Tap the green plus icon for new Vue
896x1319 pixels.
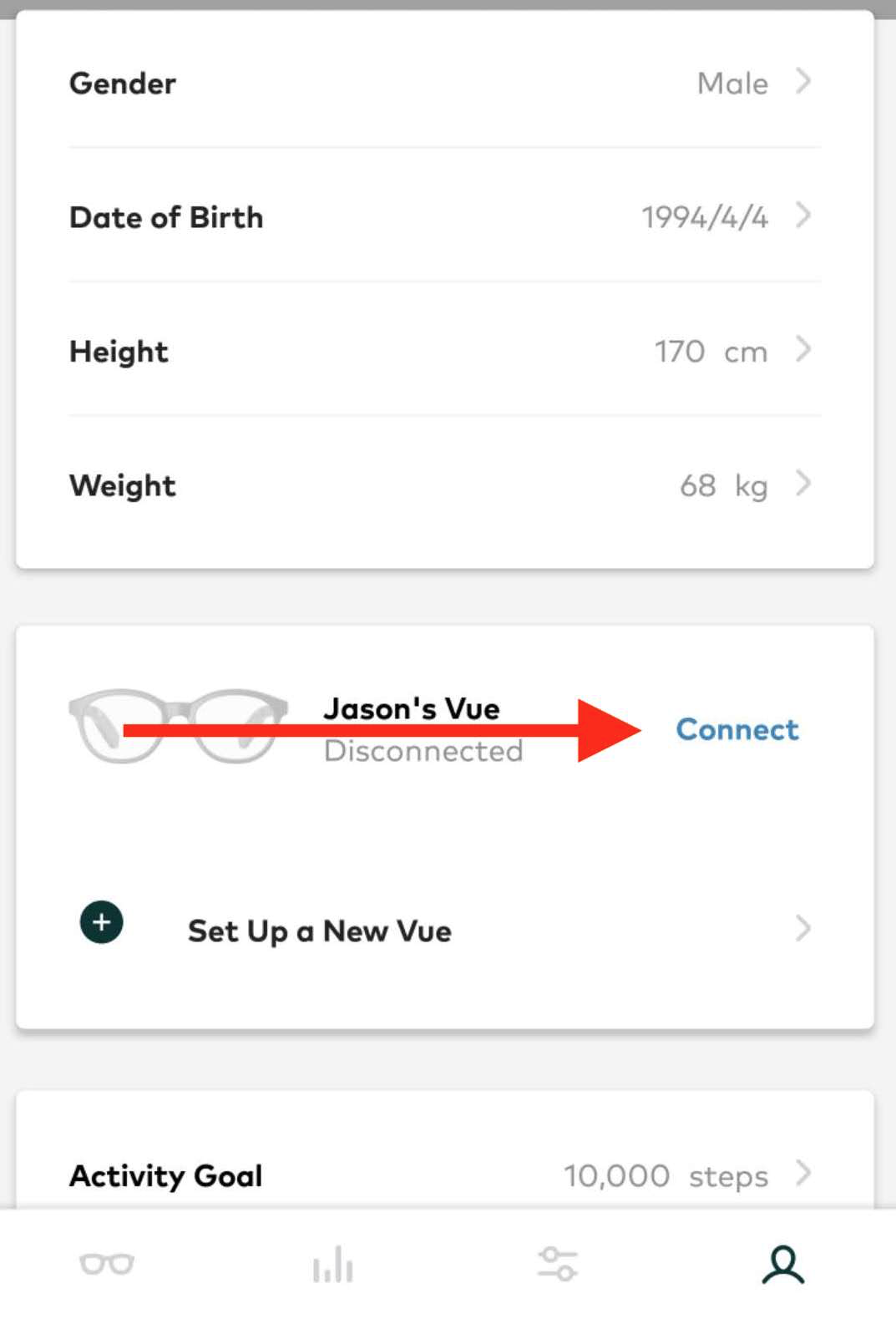tap(101, 922)
